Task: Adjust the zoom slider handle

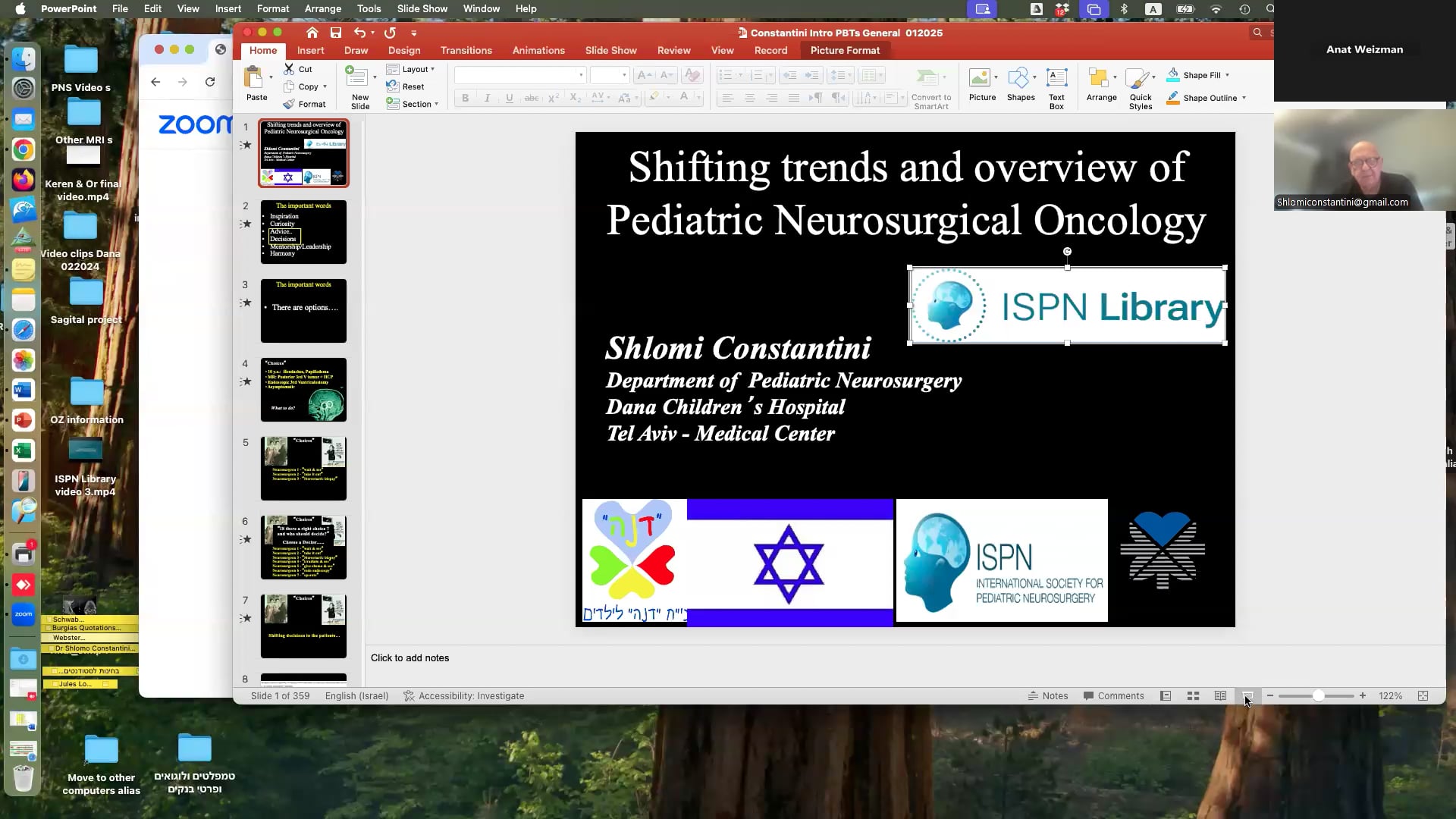Action: coord(1319,696)
